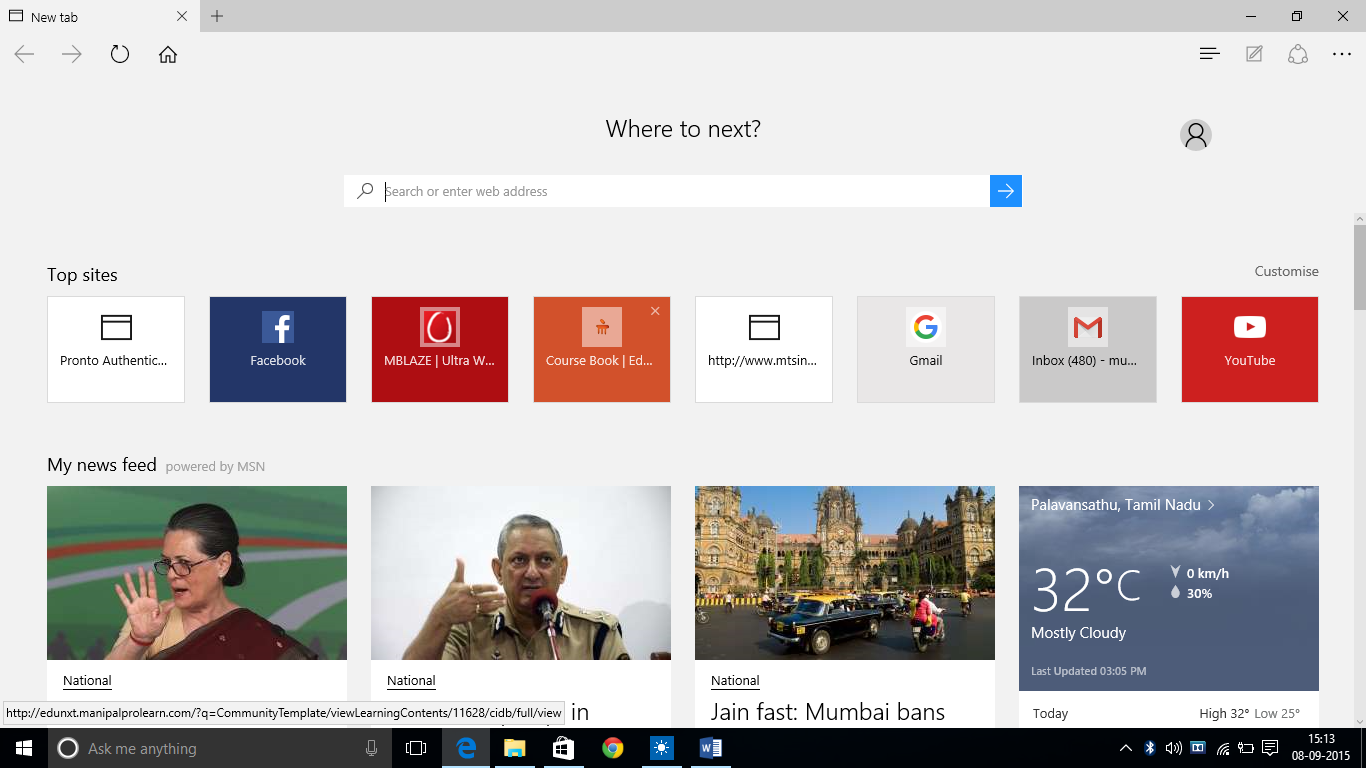1366x768 pixels.
Task: Show hidden system tray icons chevron
Action: (x=1125, y=748)
